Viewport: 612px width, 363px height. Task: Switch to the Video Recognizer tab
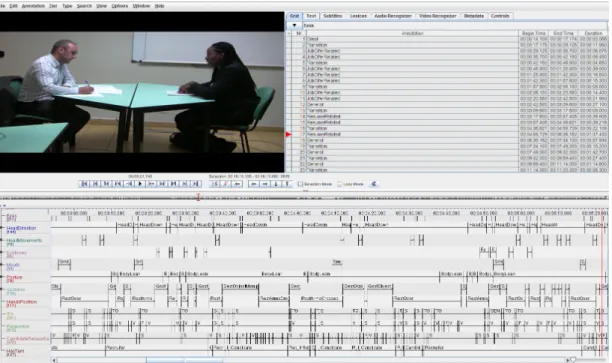tap(438, 16)
